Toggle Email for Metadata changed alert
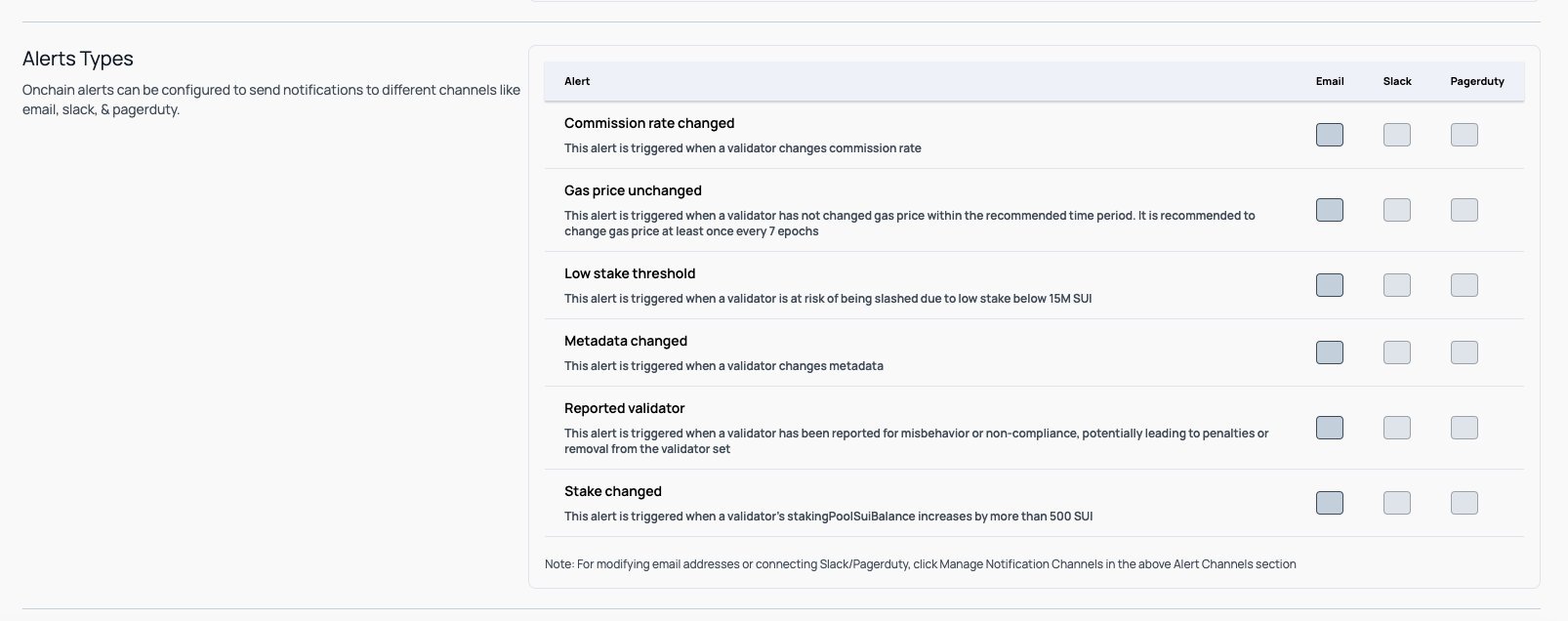1568x621 pixels. coord(1329,352)
